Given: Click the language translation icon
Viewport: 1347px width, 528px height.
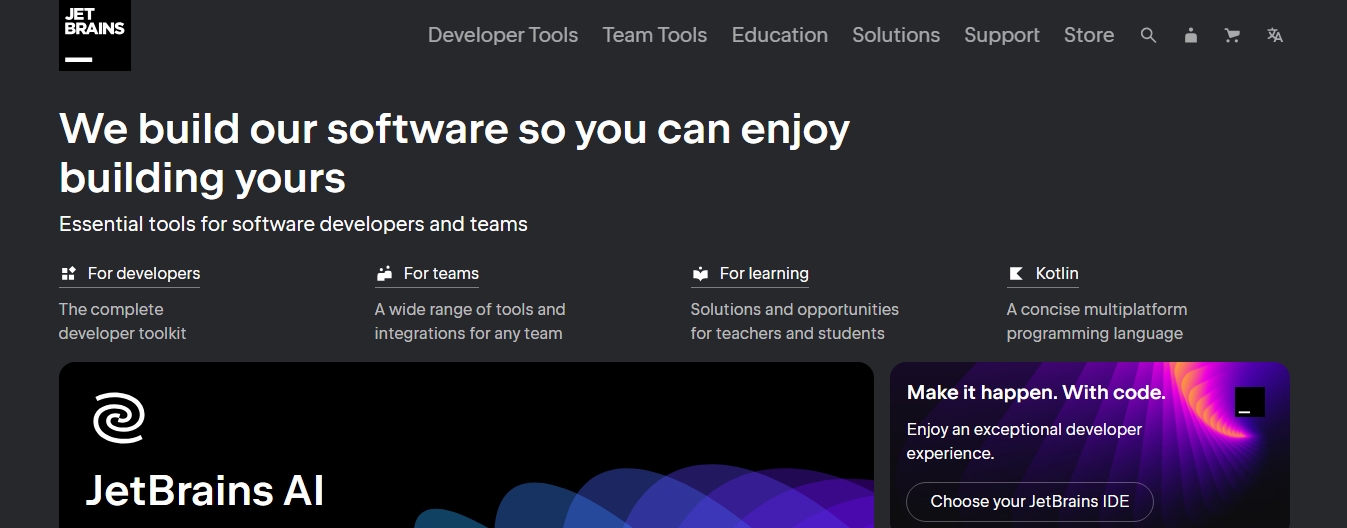Looking at the screenshot, I should coord(1274,35).
